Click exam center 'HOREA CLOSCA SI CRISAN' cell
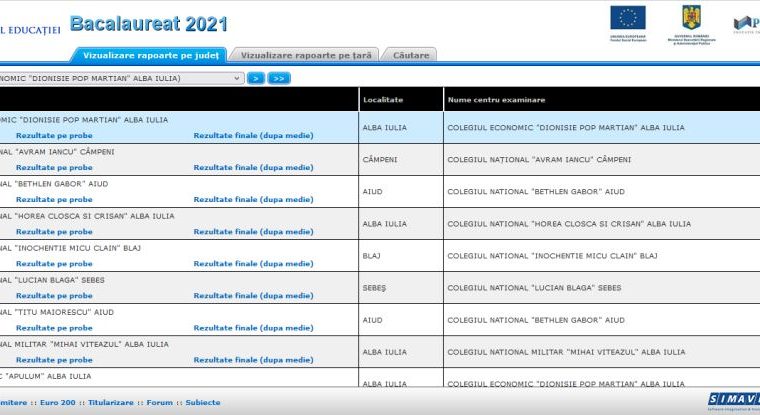760x415 pixels. [x=602, y=223]
